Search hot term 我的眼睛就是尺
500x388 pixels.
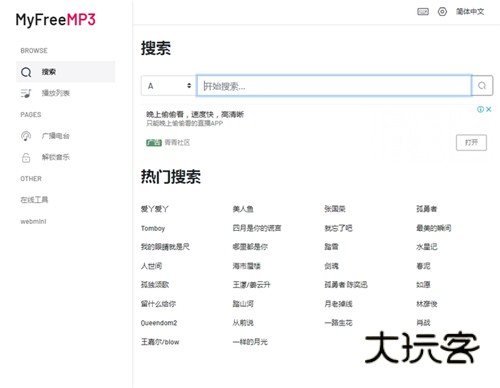click(x=165, y=247)
